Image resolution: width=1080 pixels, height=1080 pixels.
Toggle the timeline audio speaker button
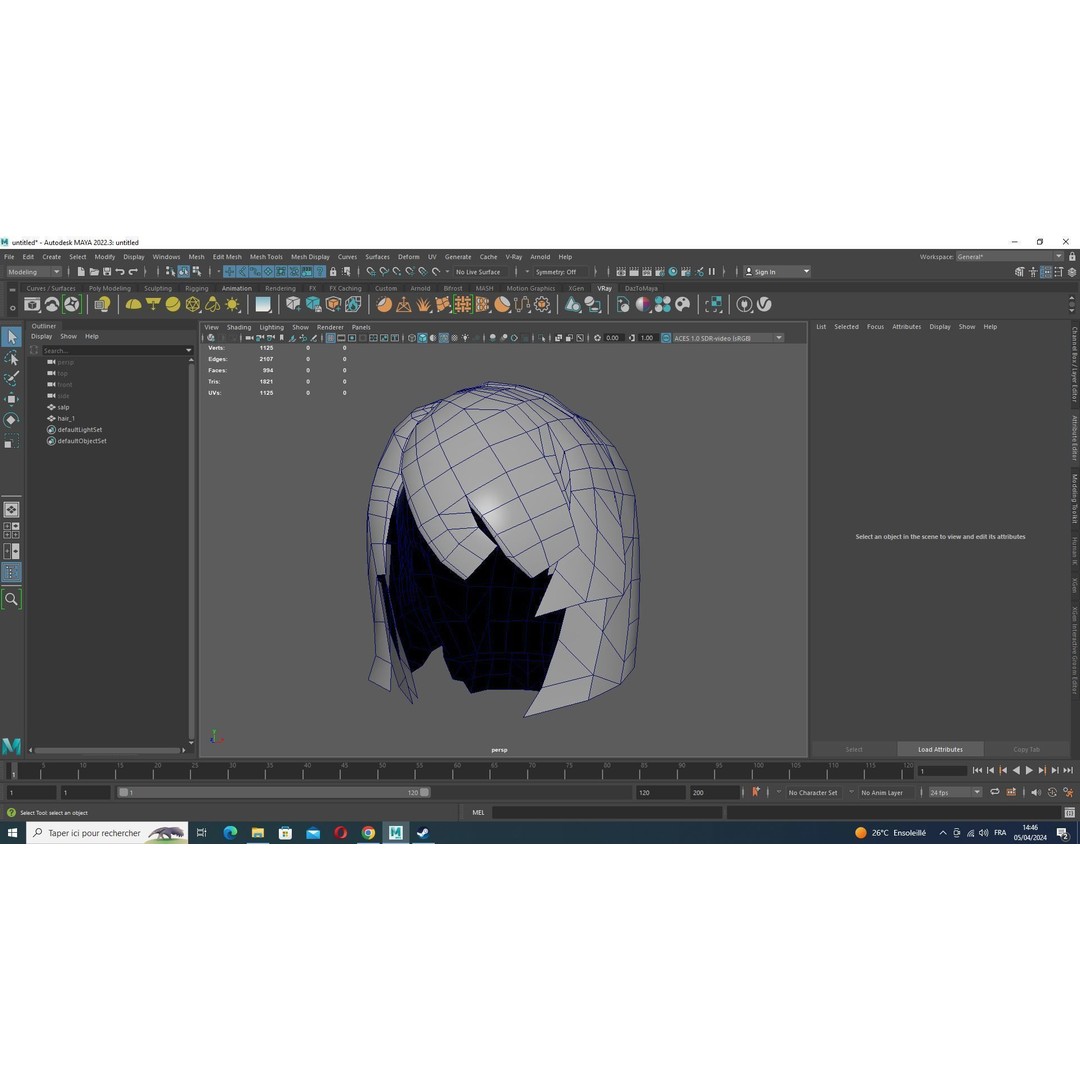(x=1036, y=793)
